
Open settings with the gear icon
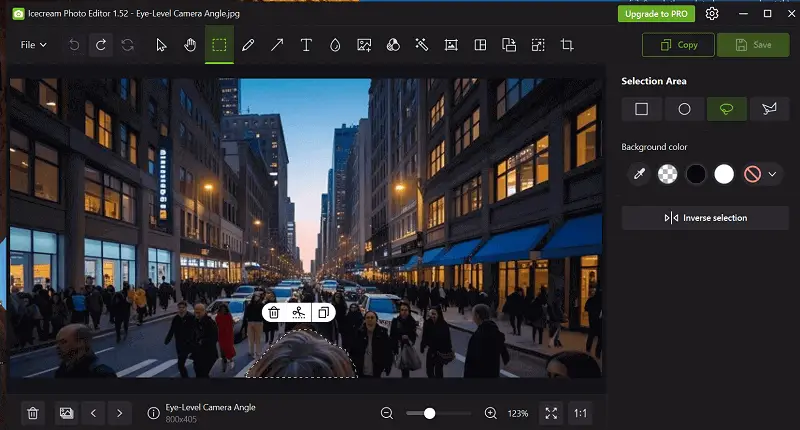coord(712,14)
